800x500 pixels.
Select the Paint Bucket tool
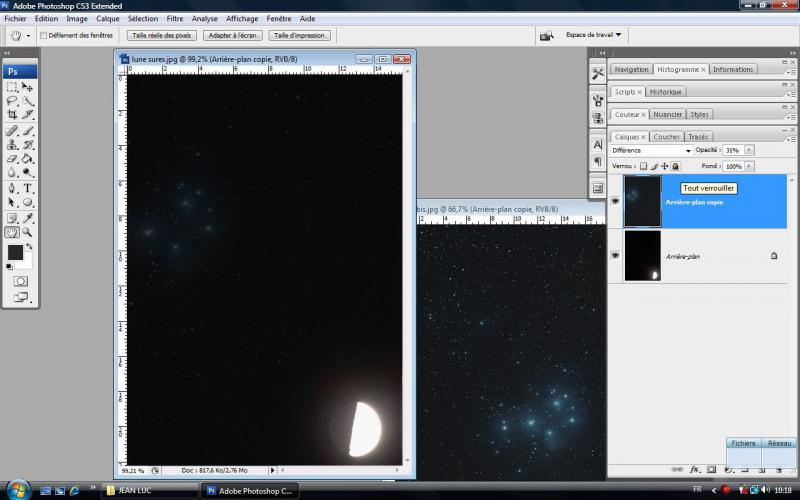[x=28, y=159]
